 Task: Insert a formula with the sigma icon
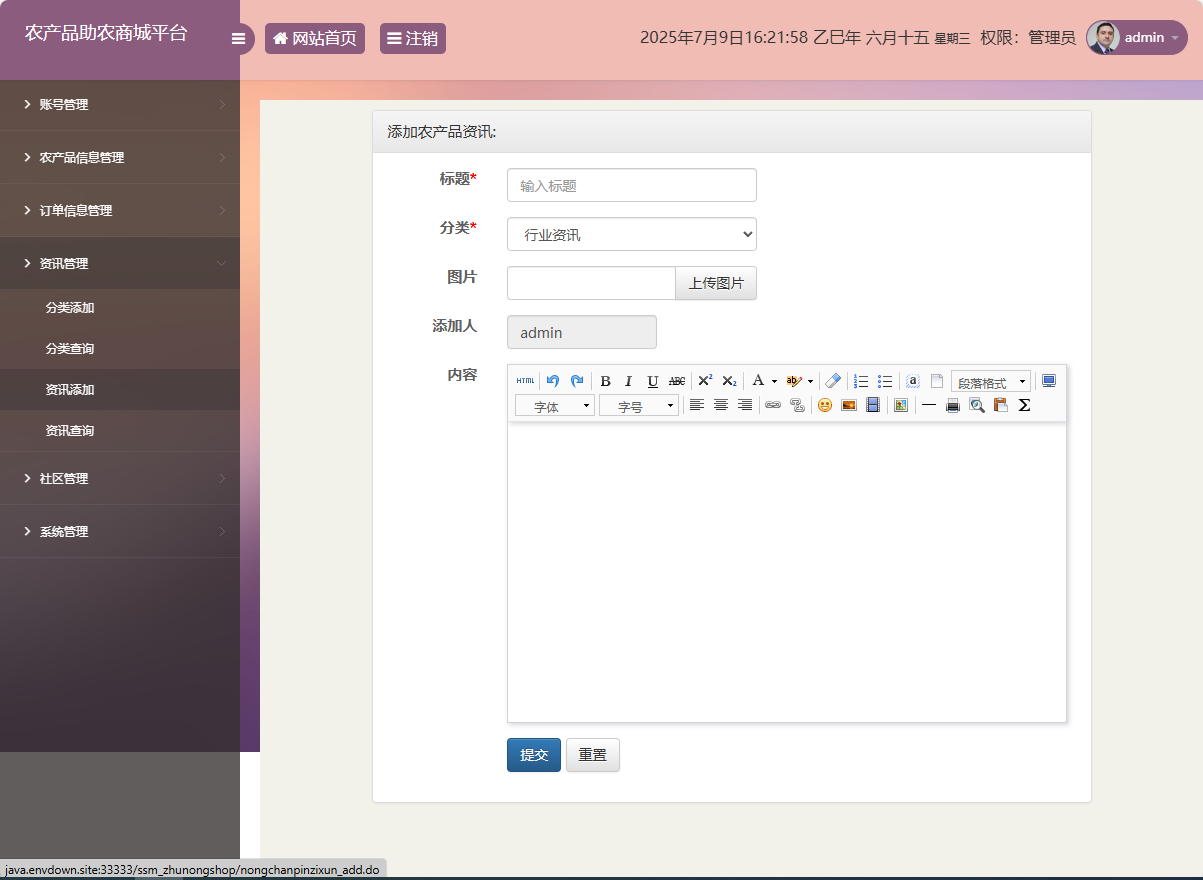1024,405
